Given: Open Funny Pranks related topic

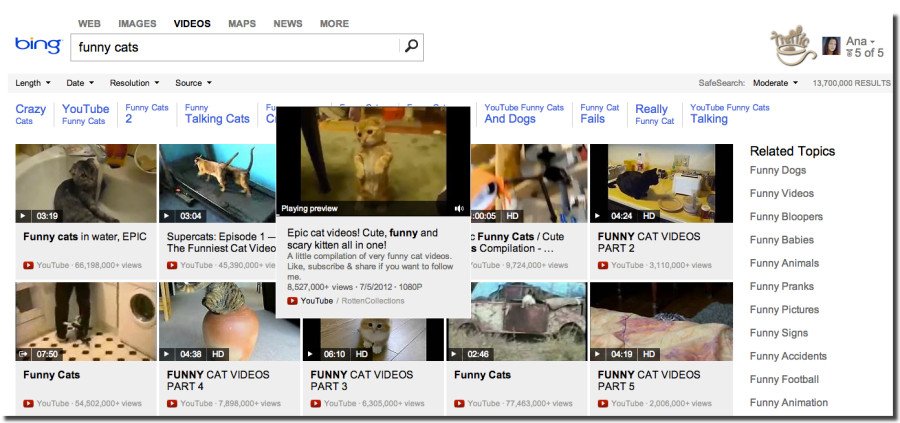Looking at the screenshot, I should 782,286.
